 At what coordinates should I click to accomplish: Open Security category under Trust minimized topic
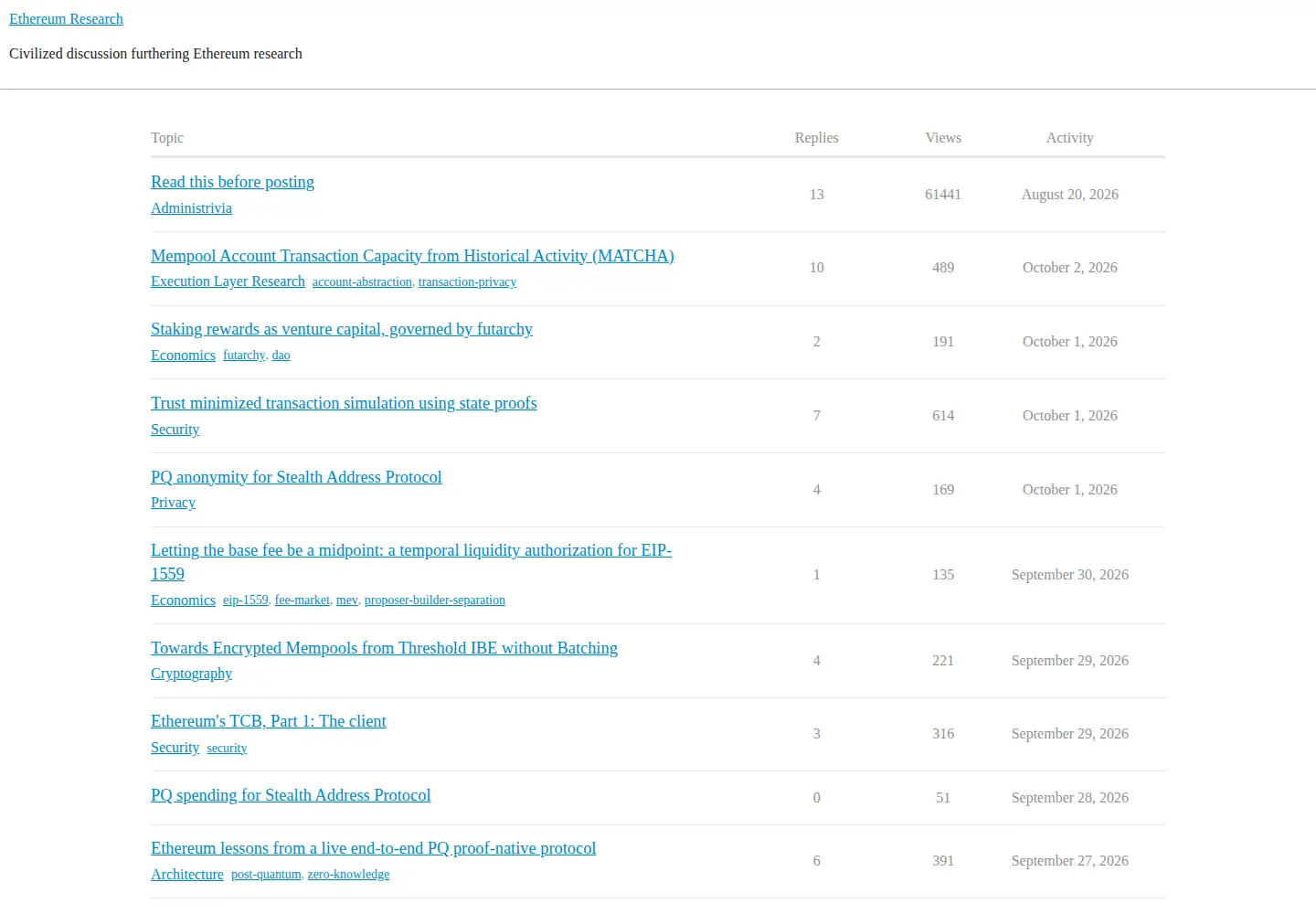[175, 430]
